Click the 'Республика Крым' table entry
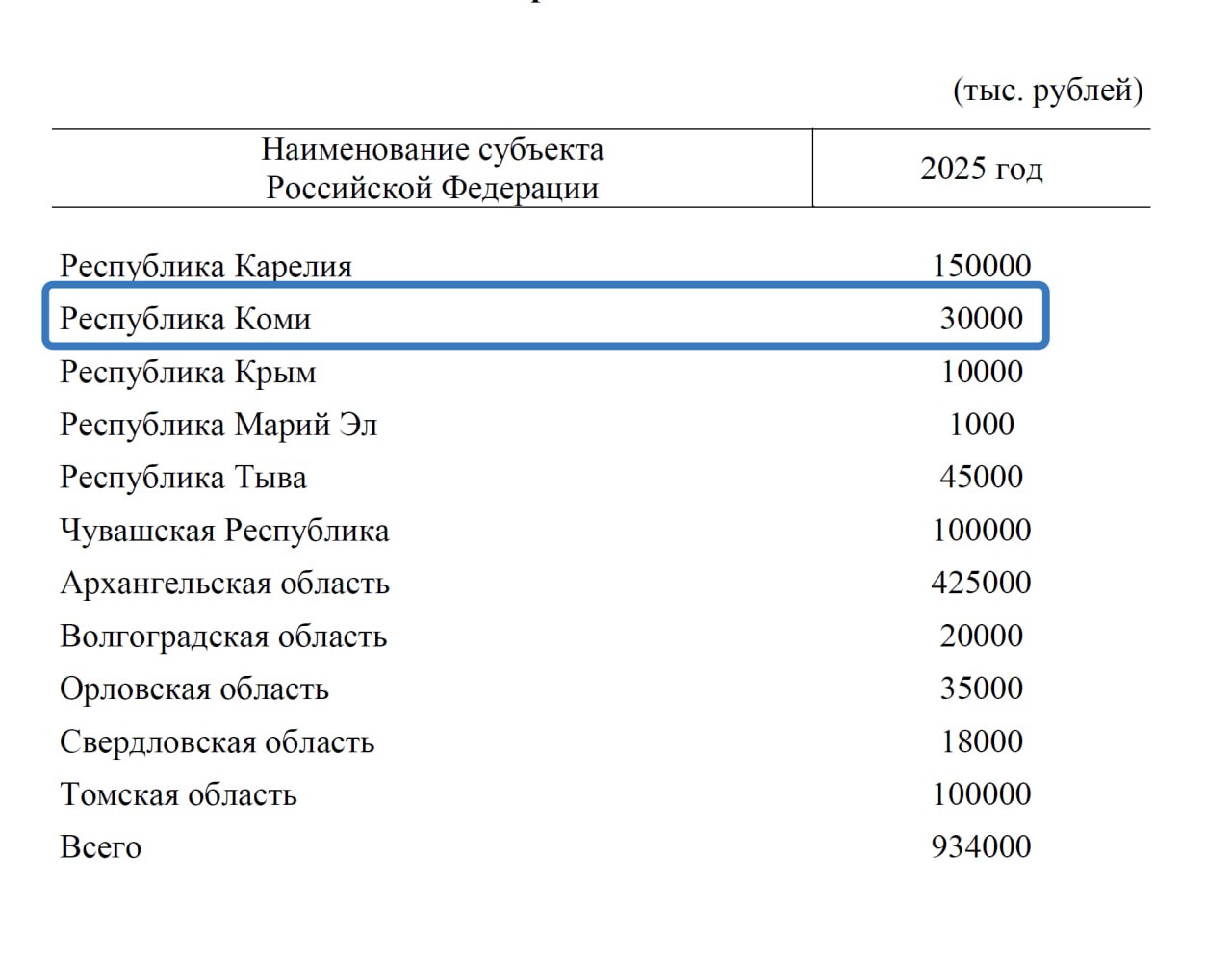 click(x=188, y=372)
